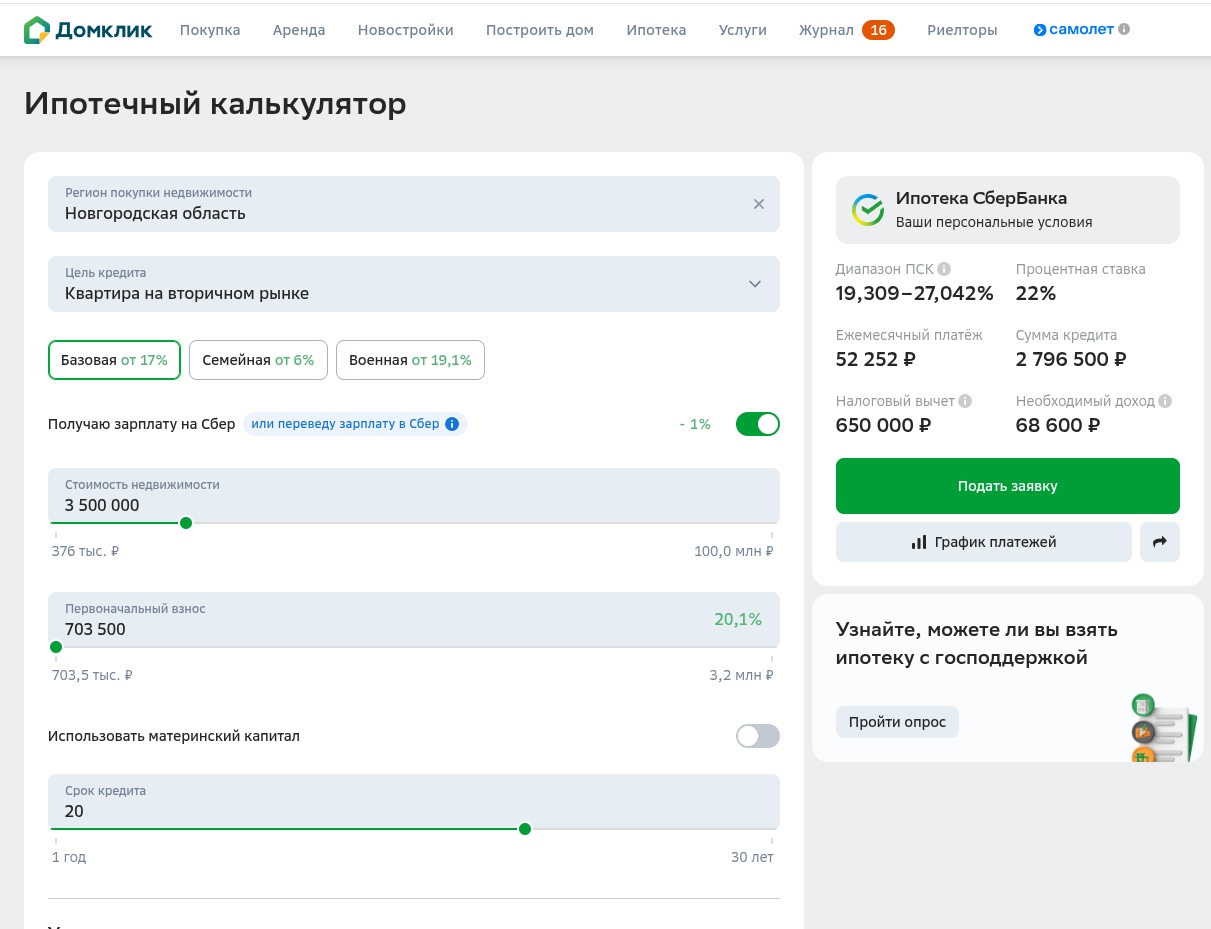Open the region selection field
1211x929 pixels.
click(400, 204)
